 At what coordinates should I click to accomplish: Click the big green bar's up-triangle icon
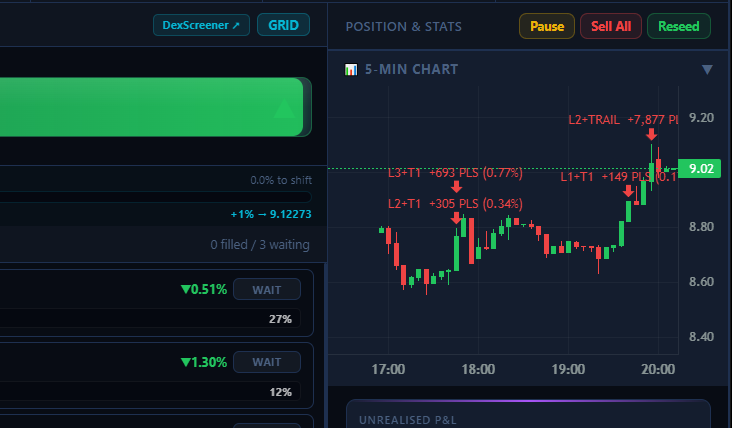284,108
